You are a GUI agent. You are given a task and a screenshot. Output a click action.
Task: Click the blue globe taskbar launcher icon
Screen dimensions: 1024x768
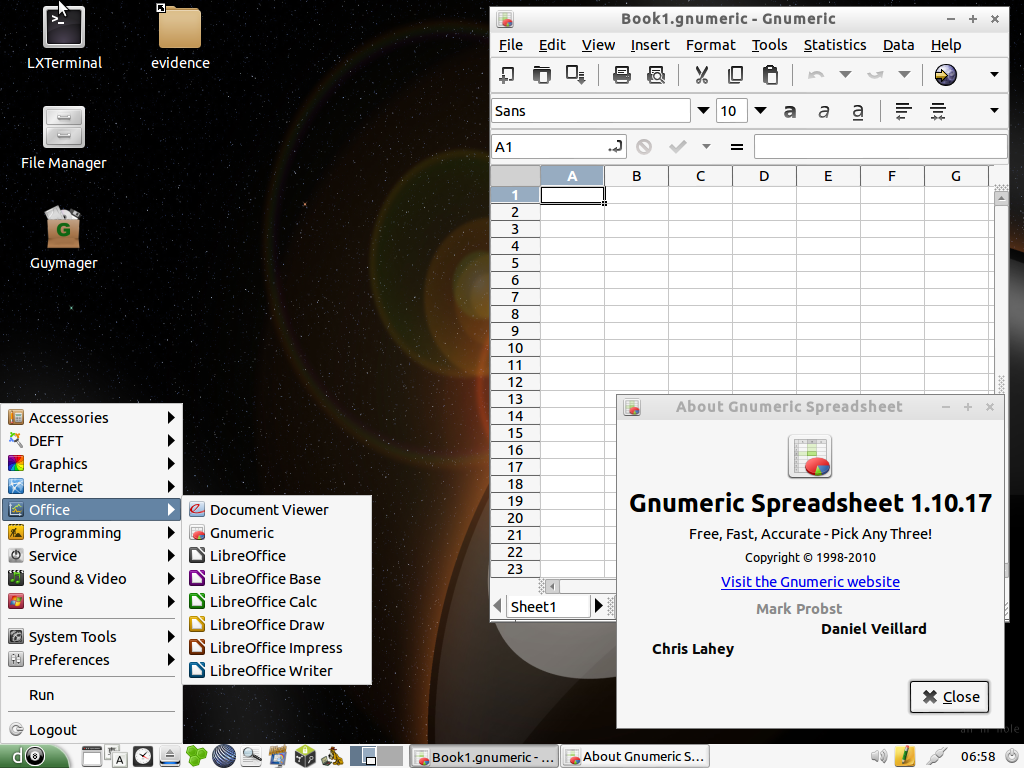point(223,756)
